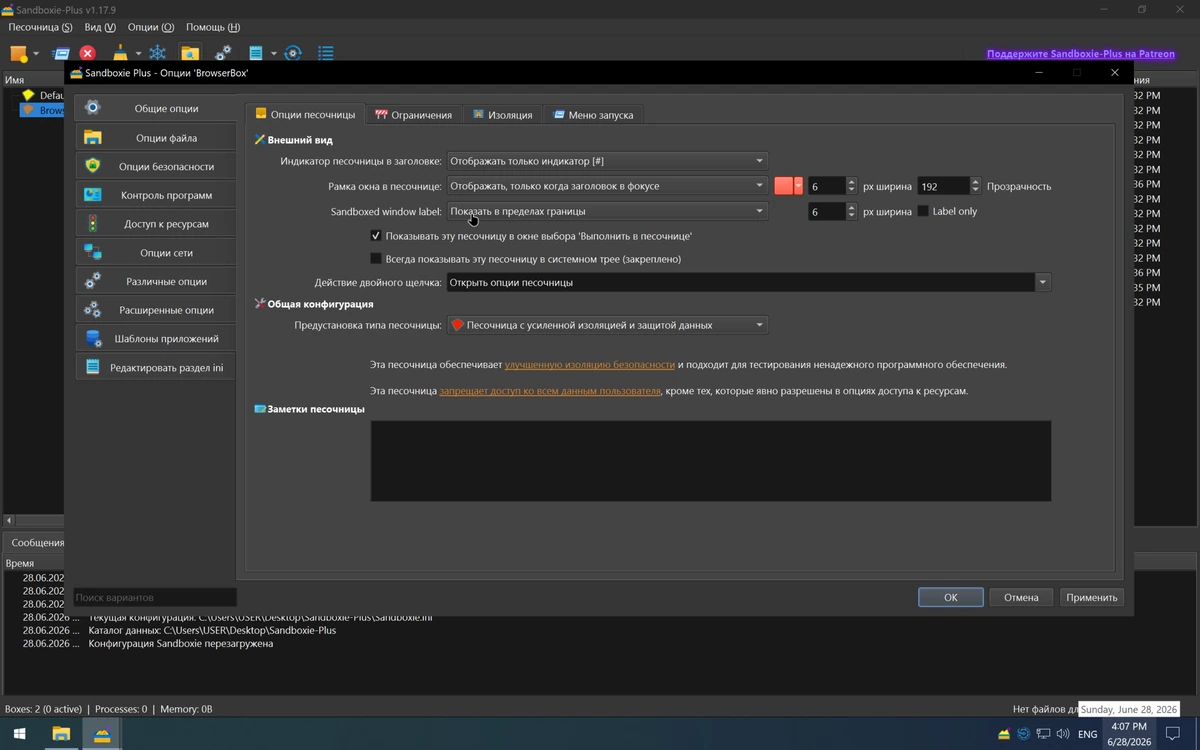
Task: Open 'Поддержите Sandboxie-Plus на Patreon' link
Action: 1081,54
